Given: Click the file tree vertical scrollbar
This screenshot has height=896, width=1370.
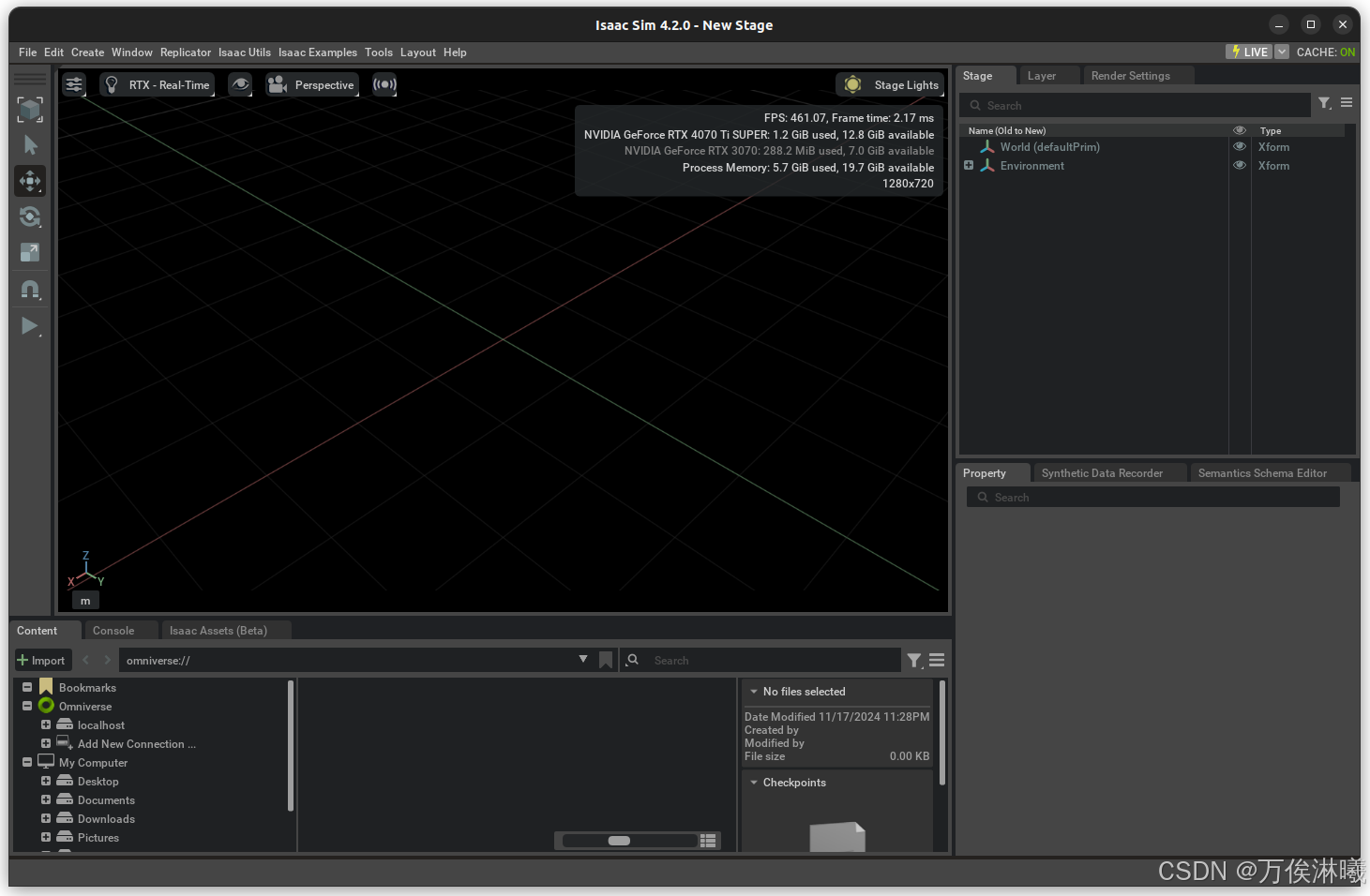Looking at the screenshot, I should [291, 746].
